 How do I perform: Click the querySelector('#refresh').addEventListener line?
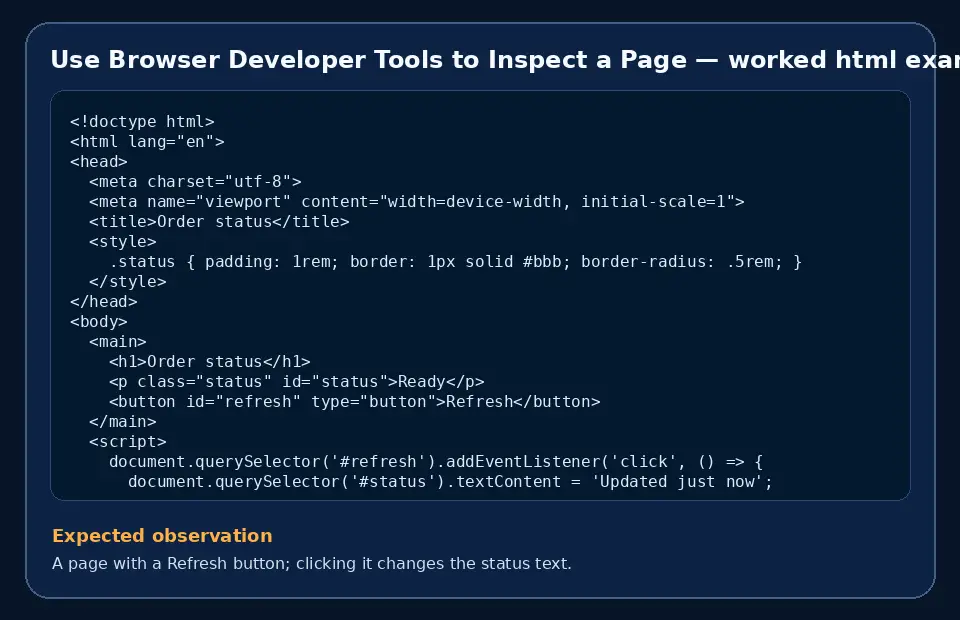pos(436,461)
